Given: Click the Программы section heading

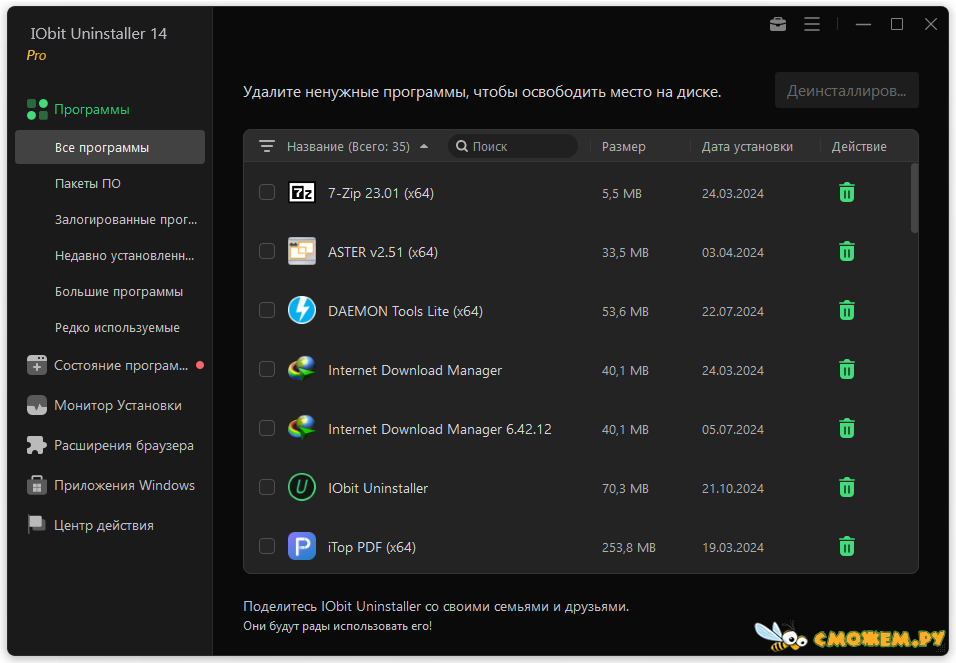Looking at the screenshot, I should pos(91,110).
